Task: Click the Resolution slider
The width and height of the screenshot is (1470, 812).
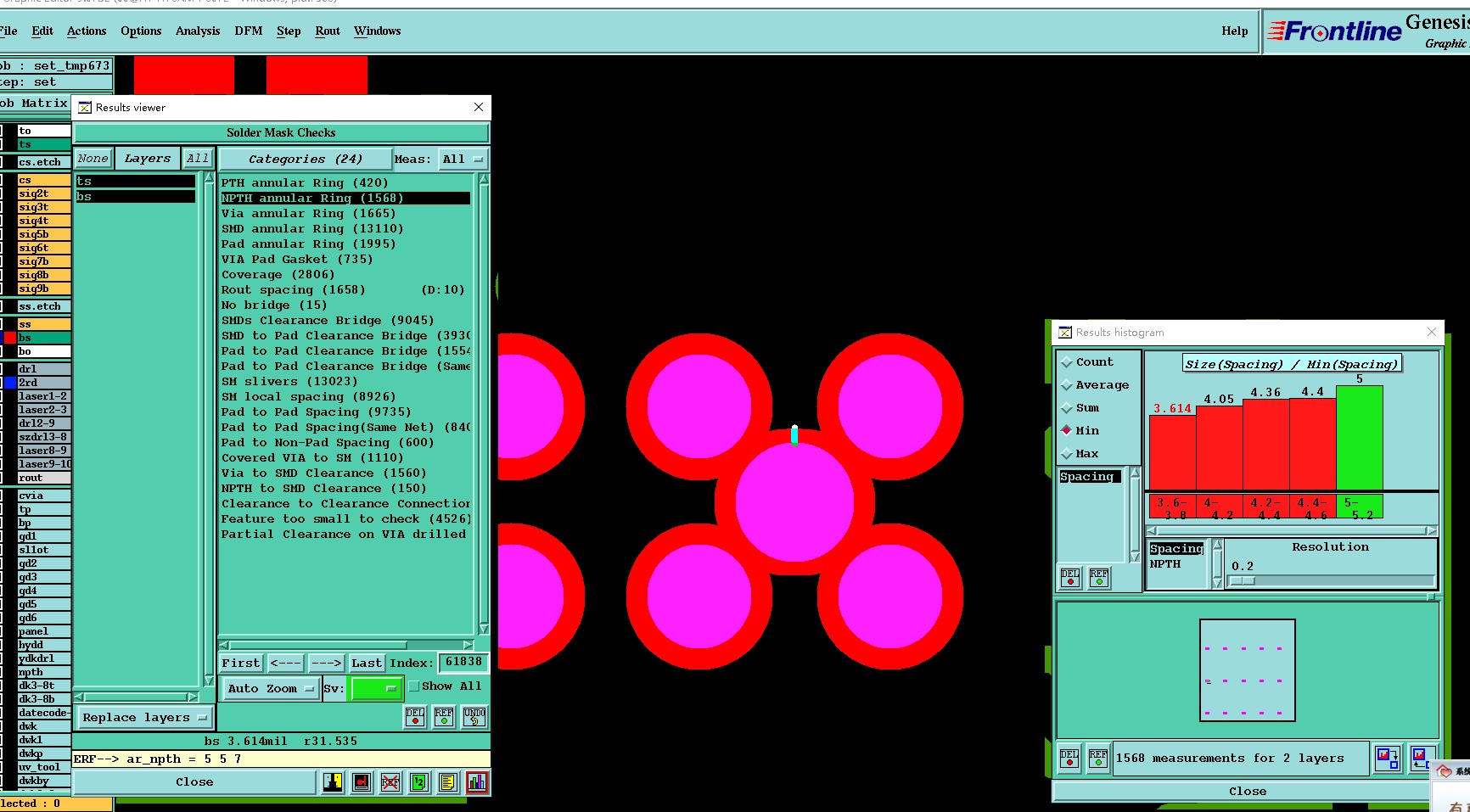Action: click(x=1331, y=581)
